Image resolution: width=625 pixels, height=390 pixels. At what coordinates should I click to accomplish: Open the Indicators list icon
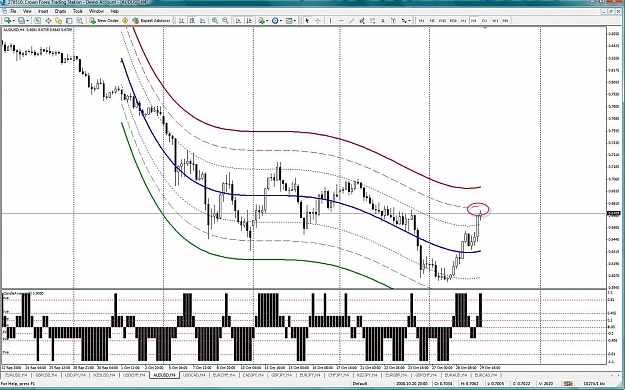click(261, 20)
